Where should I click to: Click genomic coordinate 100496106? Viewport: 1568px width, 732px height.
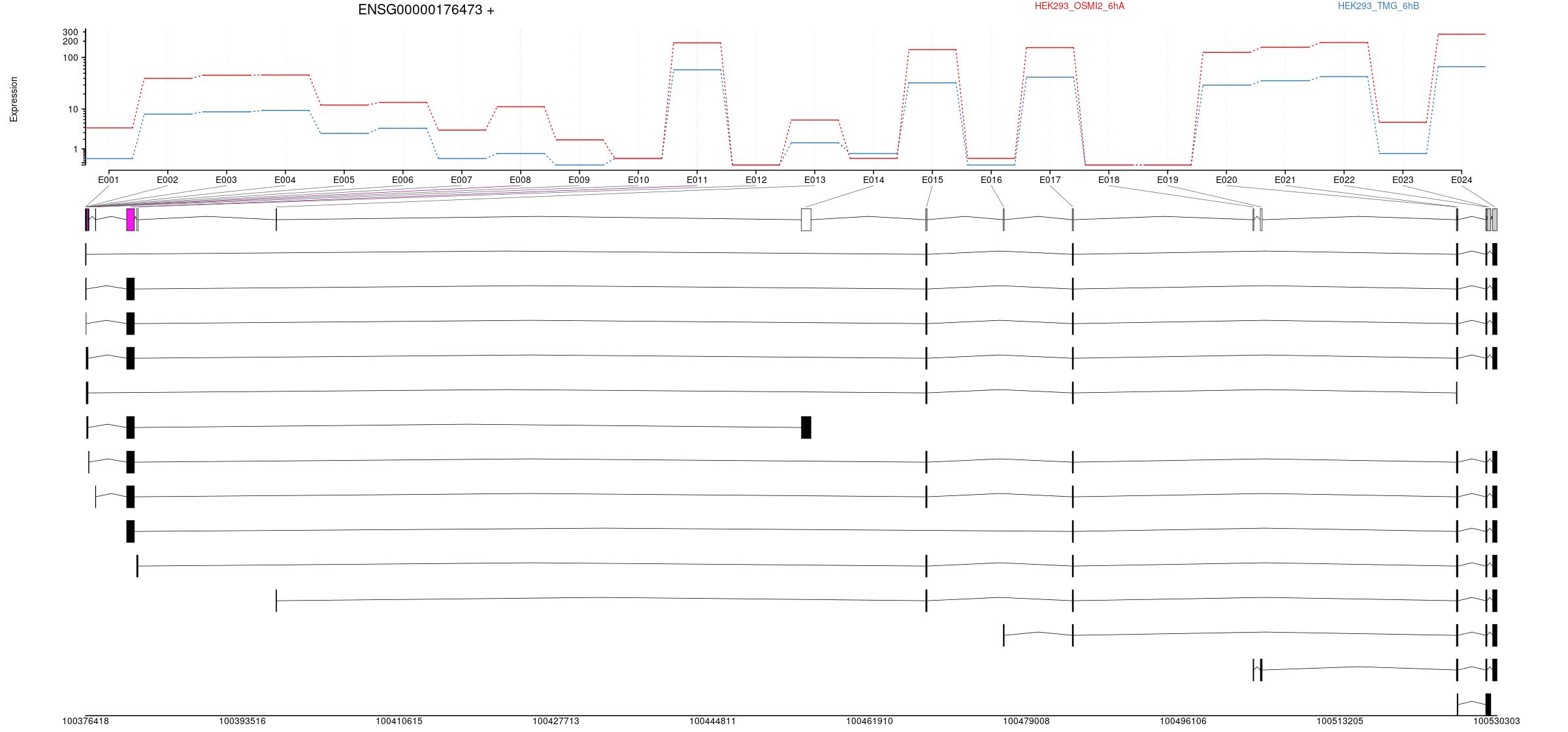coord(1183,722)
